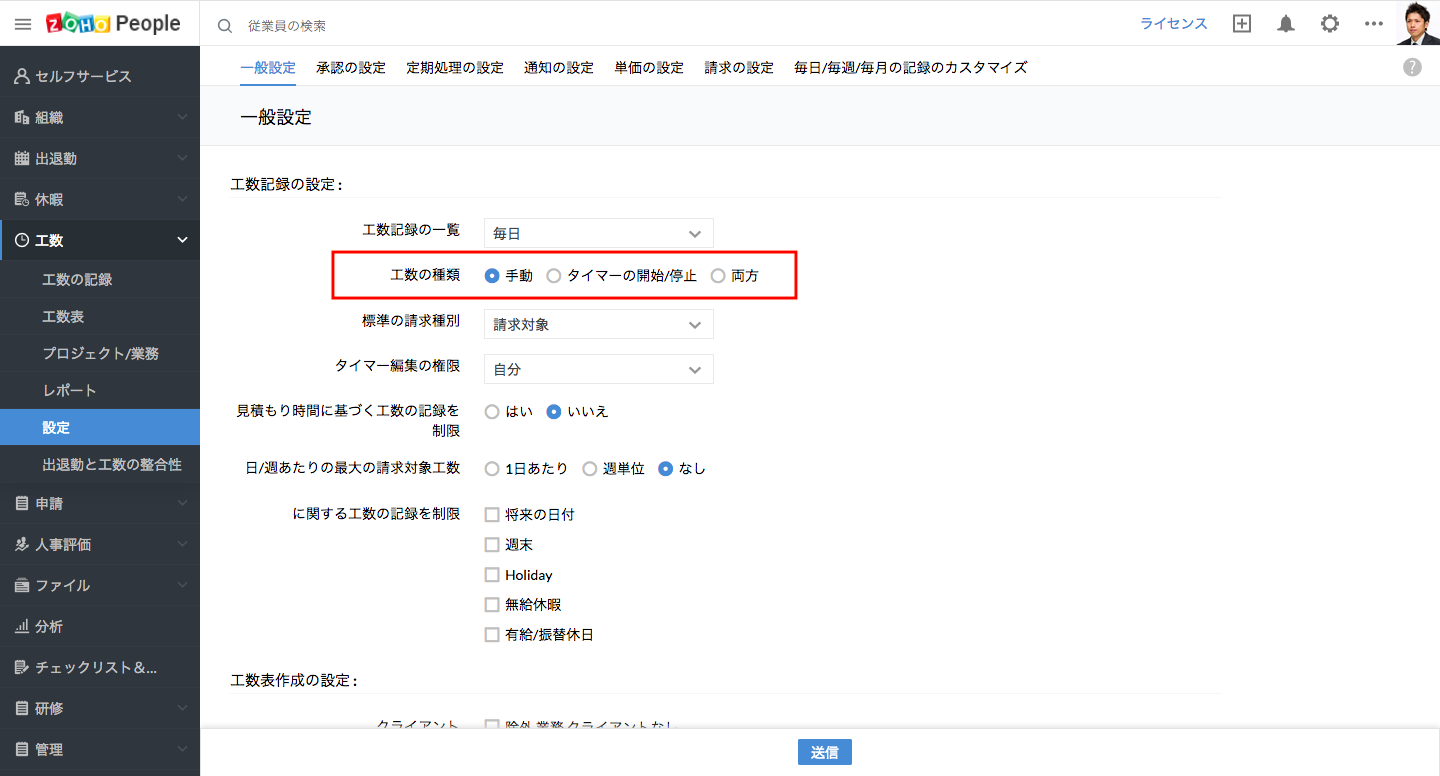The image size is (1440, 776).
Task: Open the settings gear icon
Action: (x=1330, y=24)
